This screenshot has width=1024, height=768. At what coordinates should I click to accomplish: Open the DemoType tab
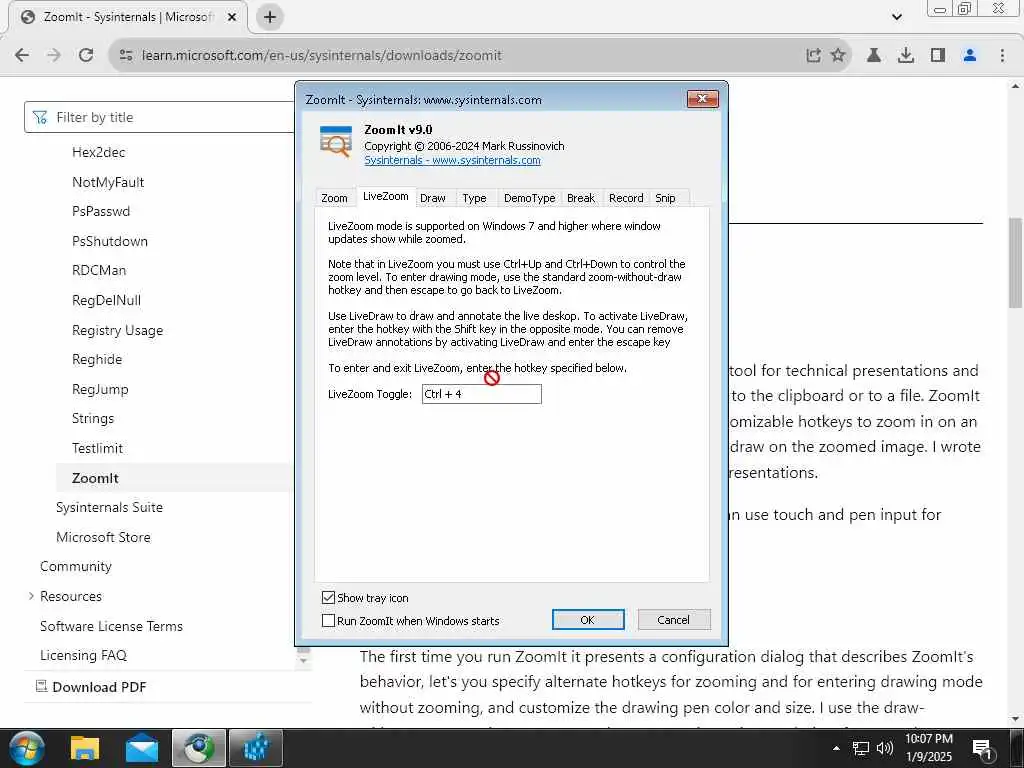530,198
